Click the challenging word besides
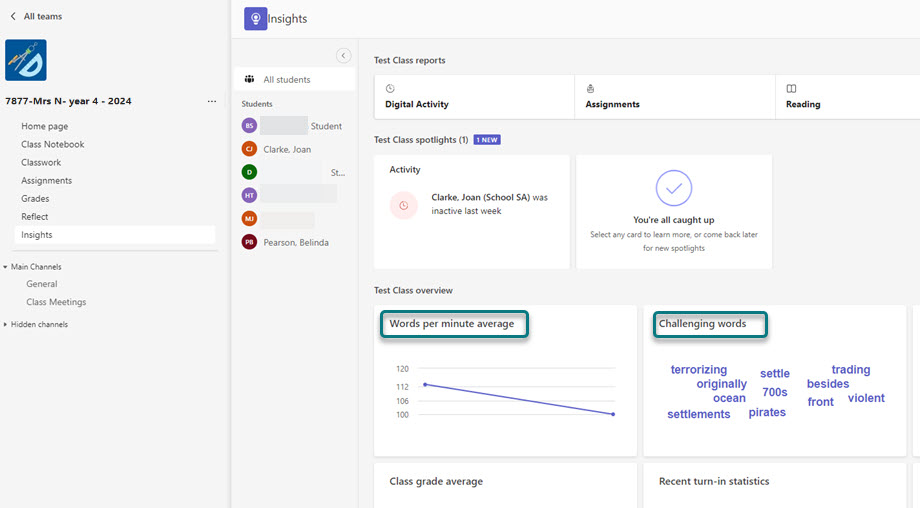This screenshot has width=920, height=508. pyautogui.click(x=828, y=384)
